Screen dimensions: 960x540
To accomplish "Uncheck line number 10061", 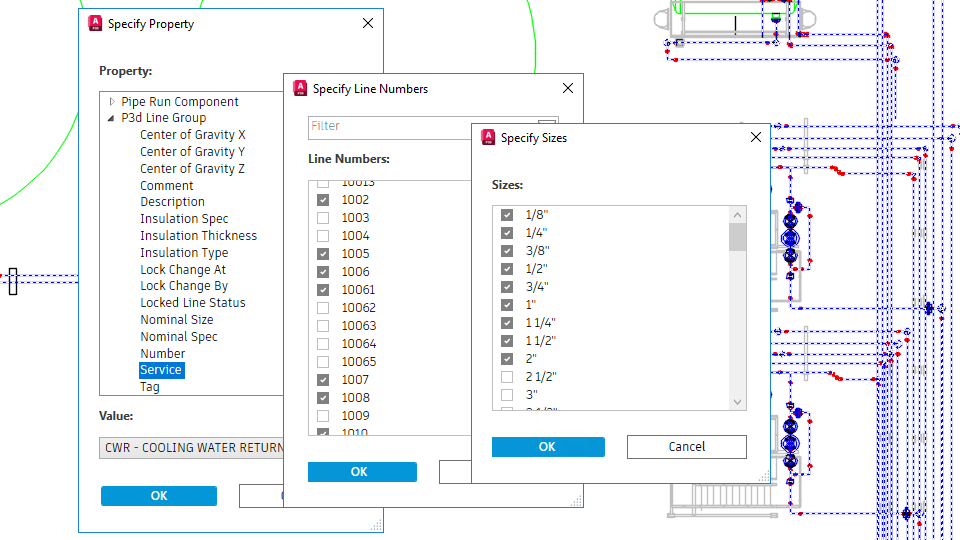I will (323, 290).
